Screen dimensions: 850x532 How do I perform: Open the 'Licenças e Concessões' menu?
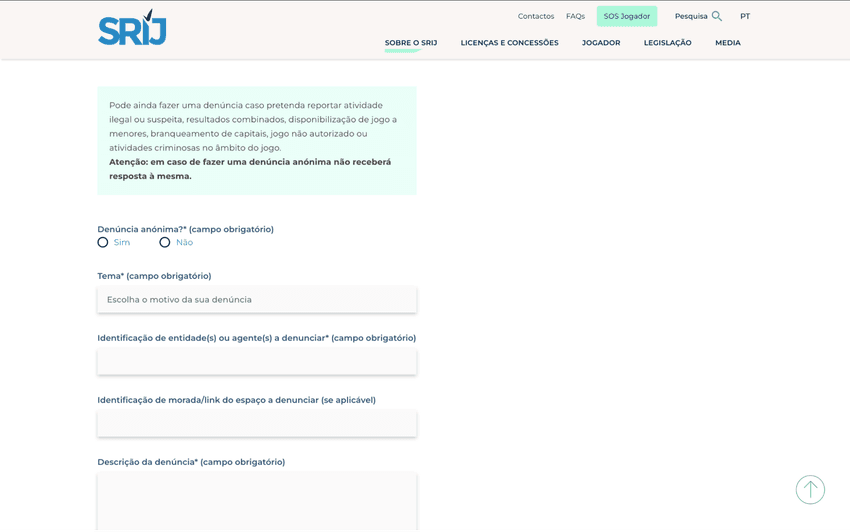[x=509, y=43]
